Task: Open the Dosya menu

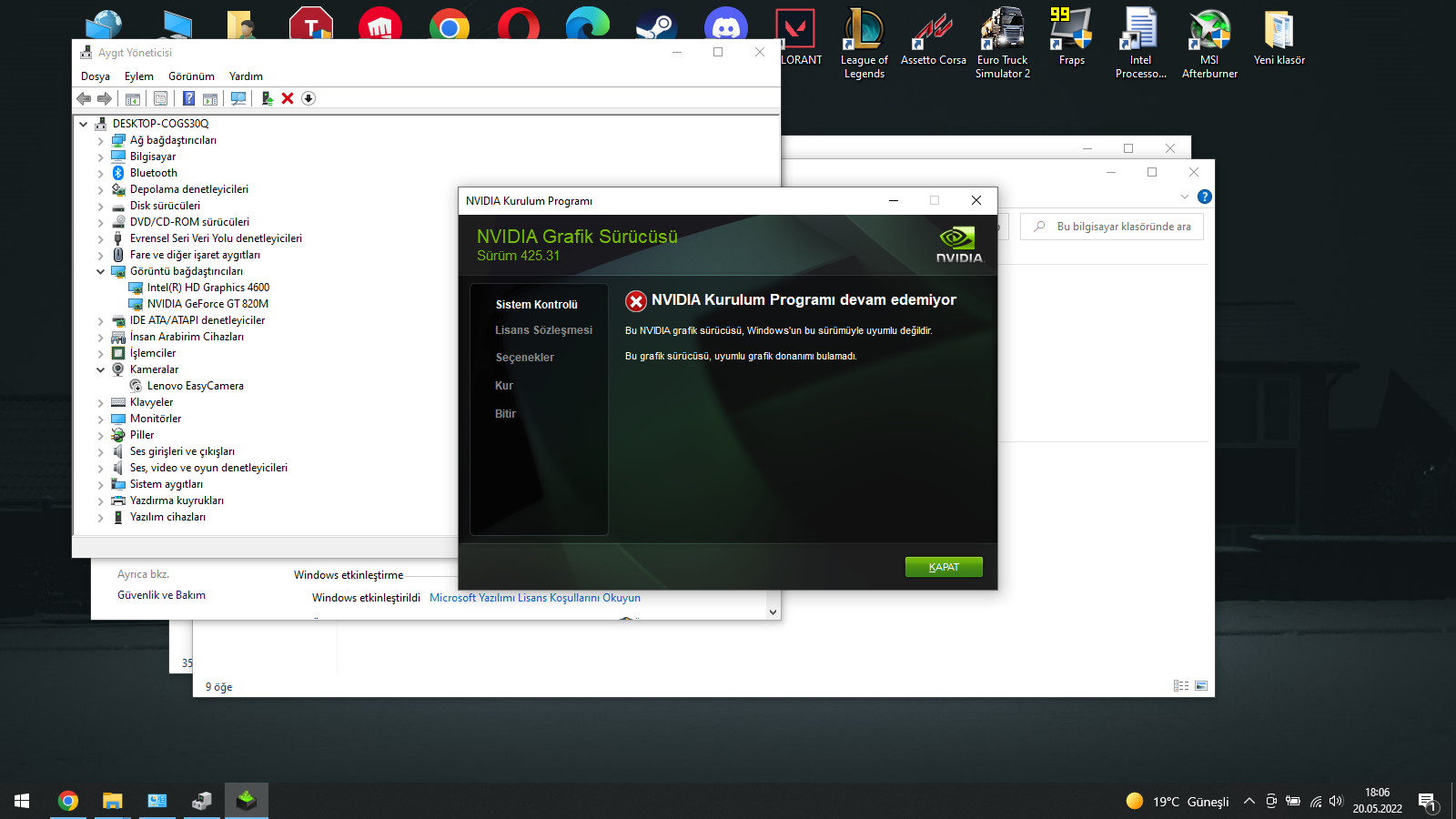Action: pyautogui.click(x=96, y=76)
